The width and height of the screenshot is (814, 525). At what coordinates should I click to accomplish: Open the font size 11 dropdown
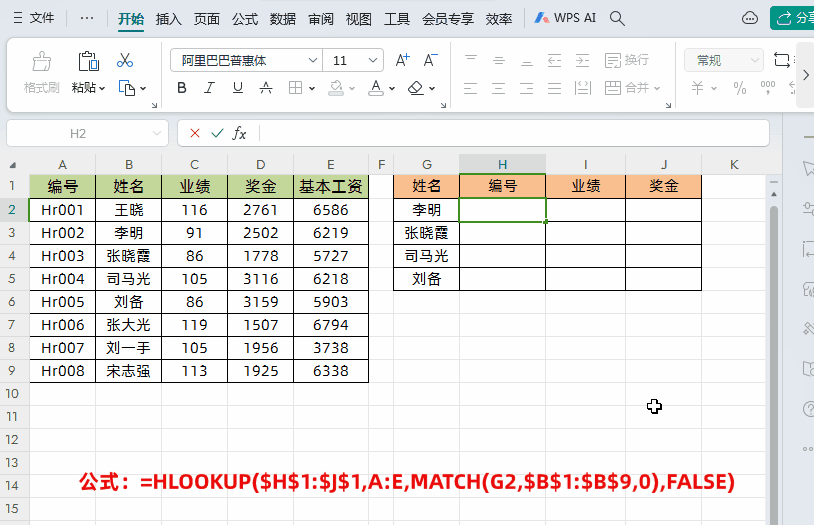(373, 60)
